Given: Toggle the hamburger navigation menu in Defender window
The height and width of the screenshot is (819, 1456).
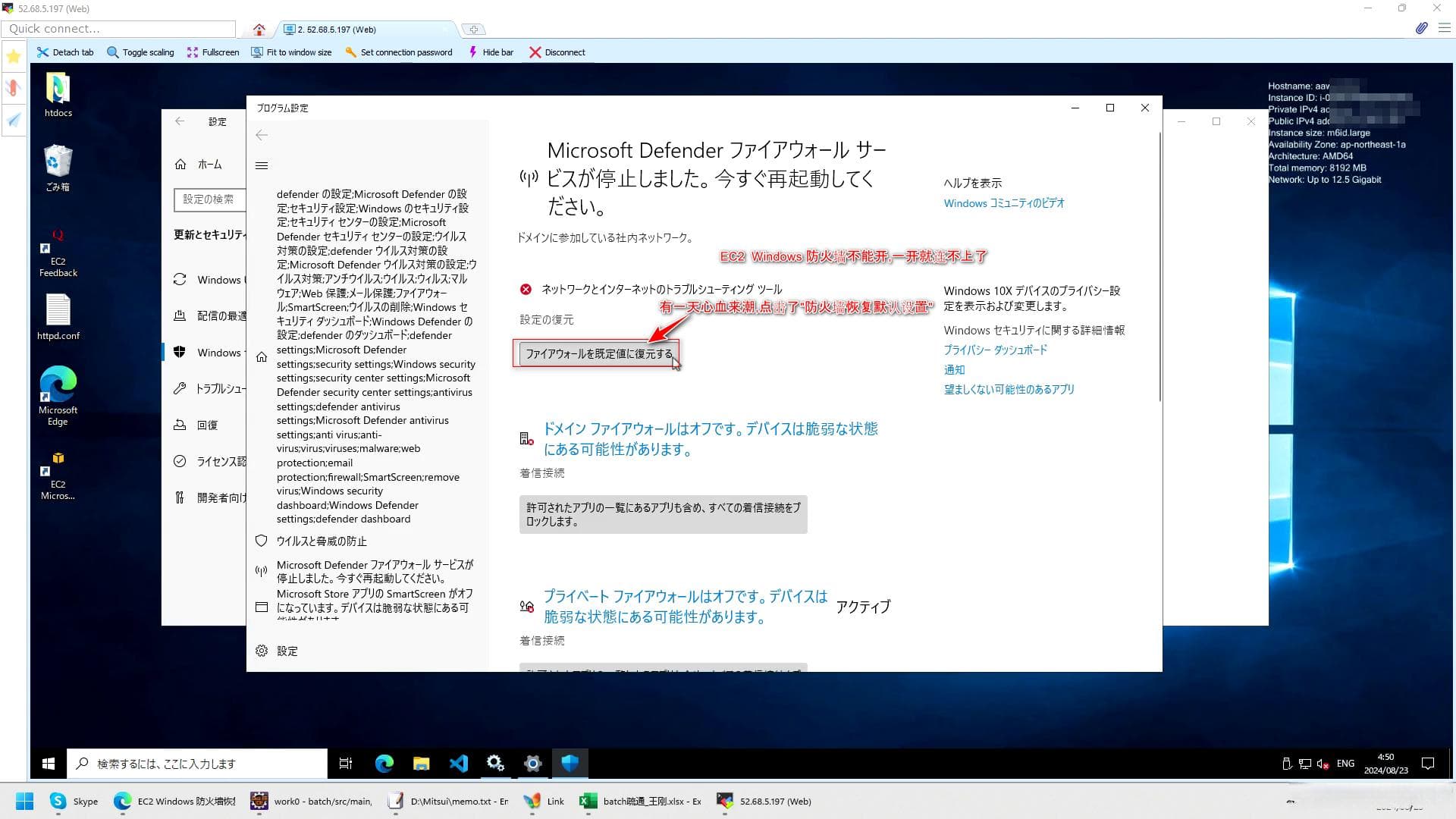Looking at the screenshot, I should [x=262, y=165].
